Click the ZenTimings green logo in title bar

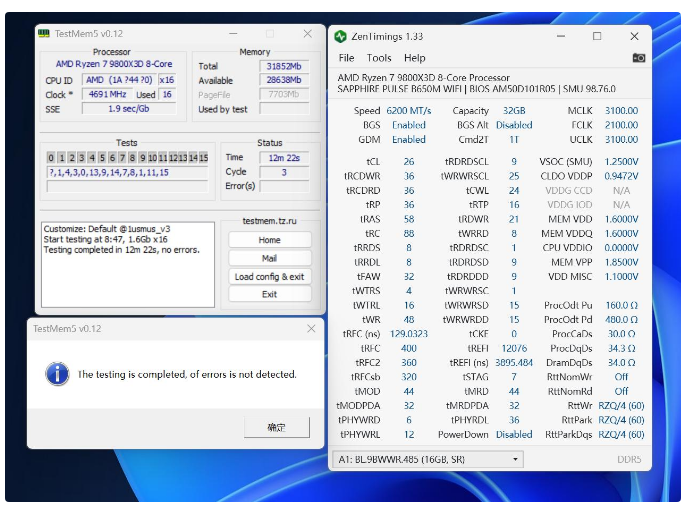[x=341, y=36]
